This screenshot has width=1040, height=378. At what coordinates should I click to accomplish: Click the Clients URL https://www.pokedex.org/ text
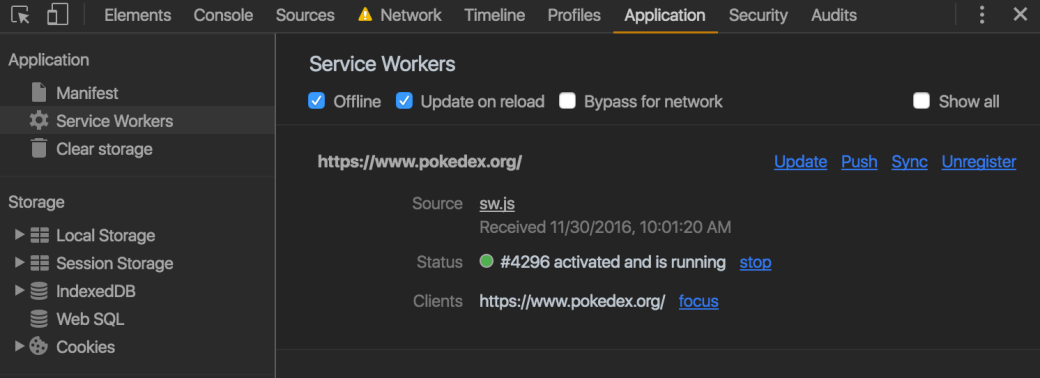572,302
